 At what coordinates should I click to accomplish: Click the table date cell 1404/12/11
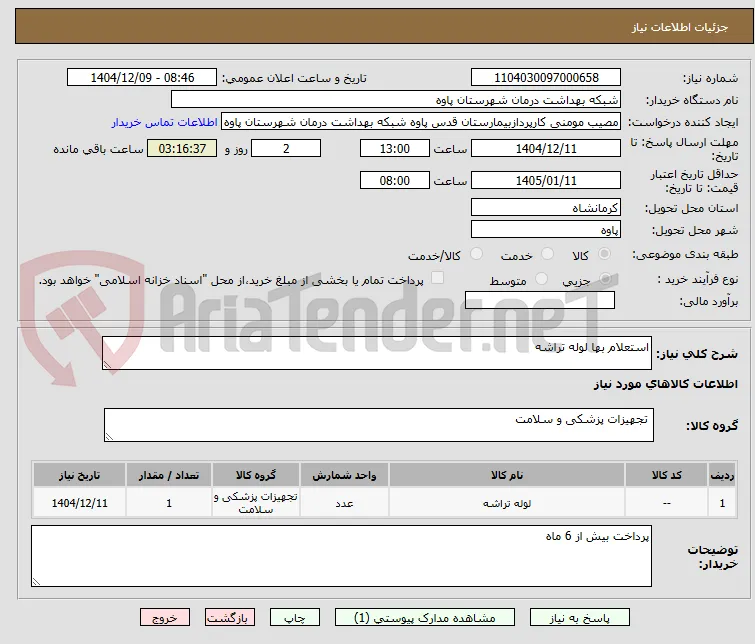point(79,503)
